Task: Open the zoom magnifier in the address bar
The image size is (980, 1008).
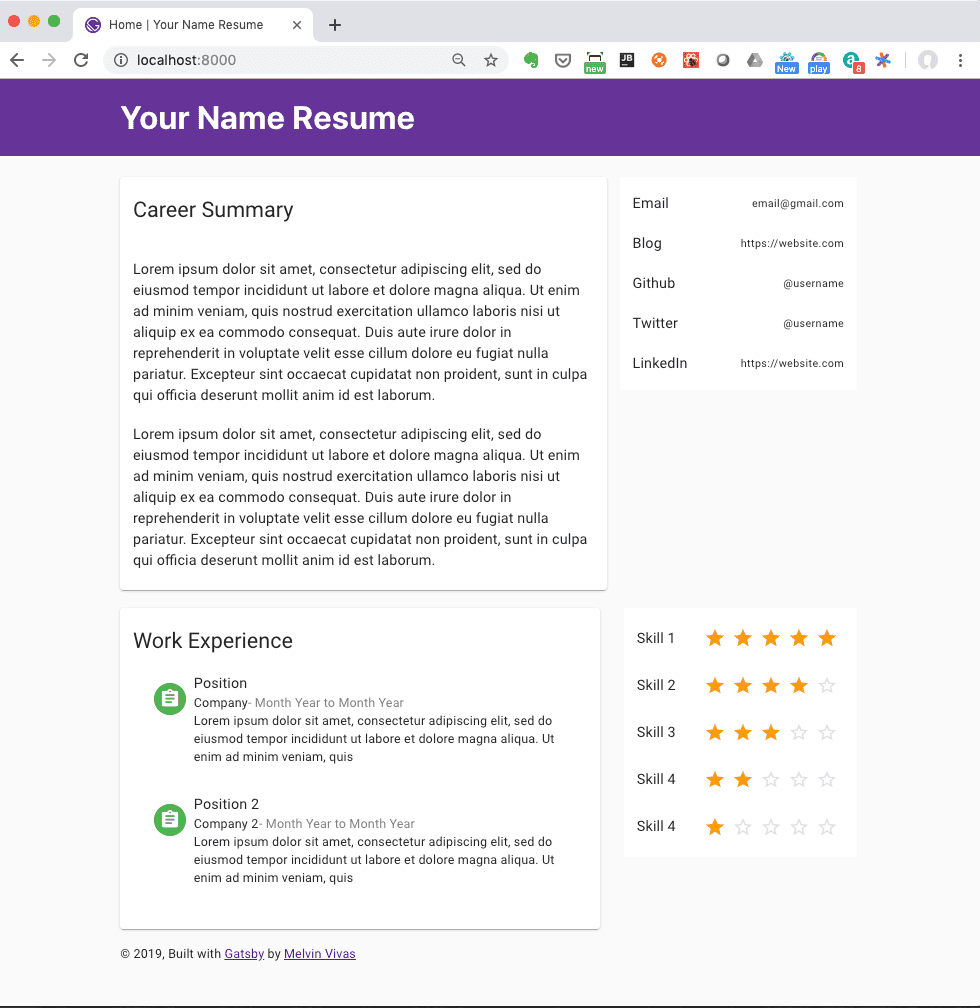Action: coord(458,60)
